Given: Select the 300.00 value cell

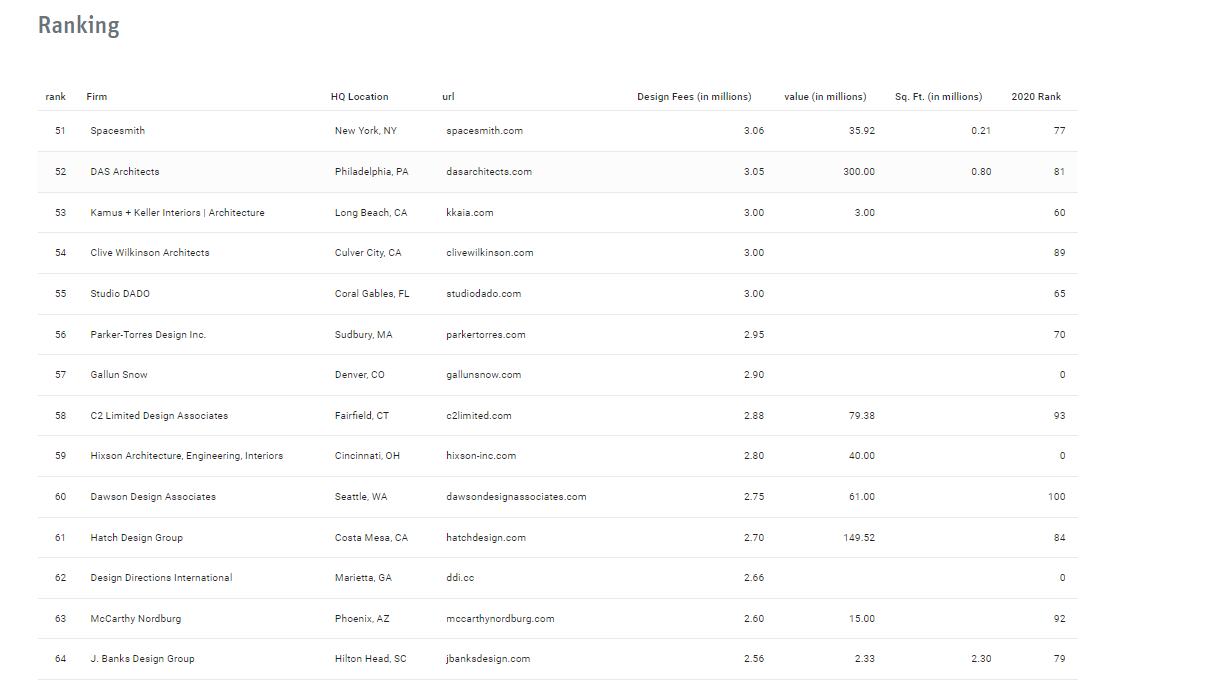Looking at the screenshot, I should (859, 172).
